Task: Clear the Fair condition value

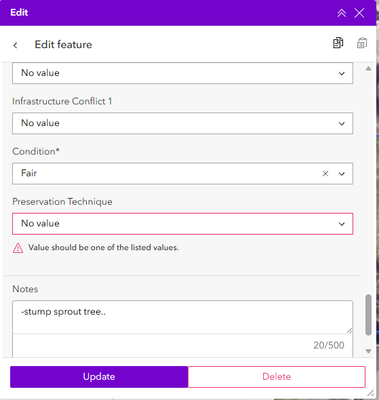Action: pos(325,174)
